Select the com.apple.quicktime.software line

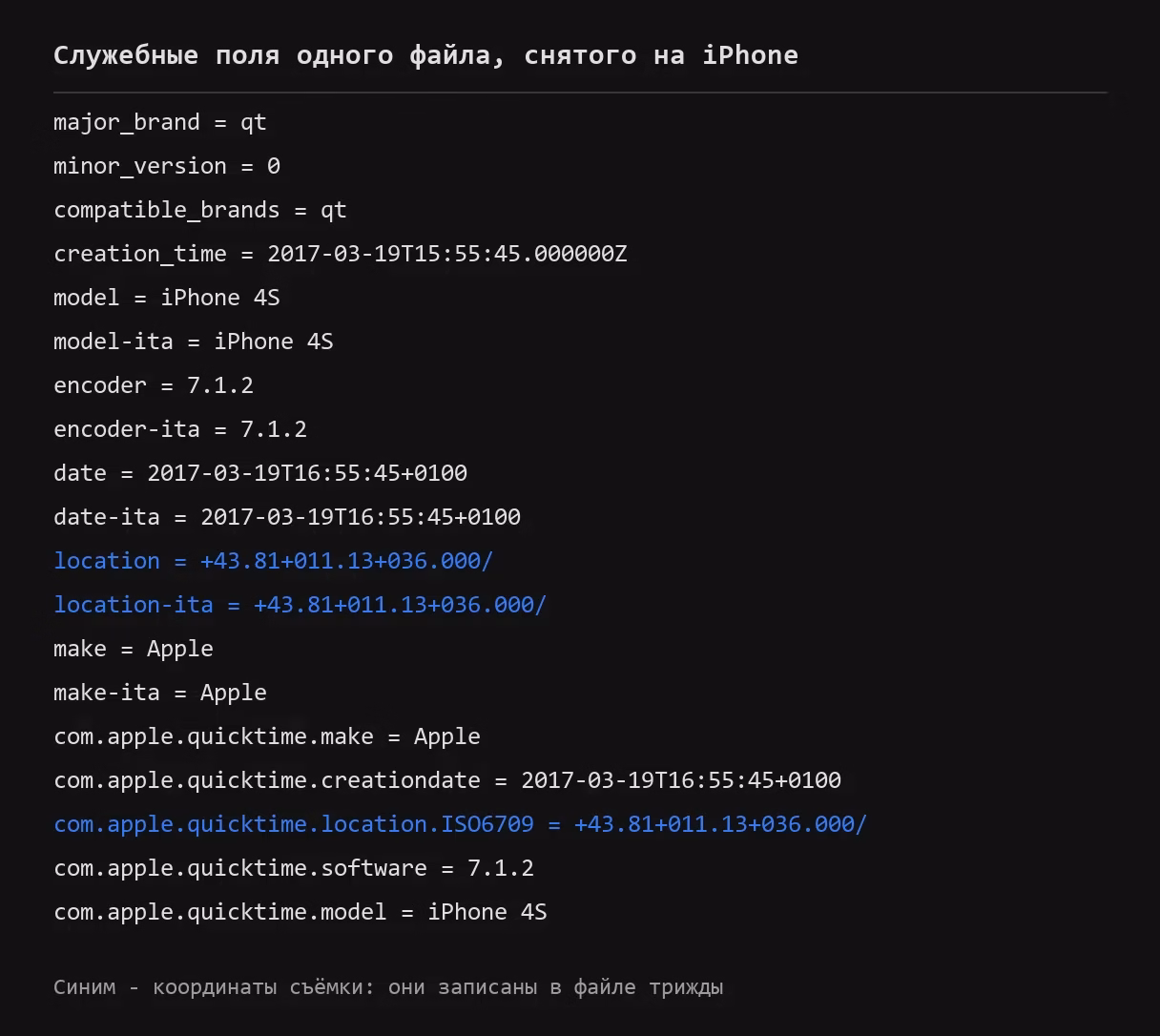pos(294,868)
